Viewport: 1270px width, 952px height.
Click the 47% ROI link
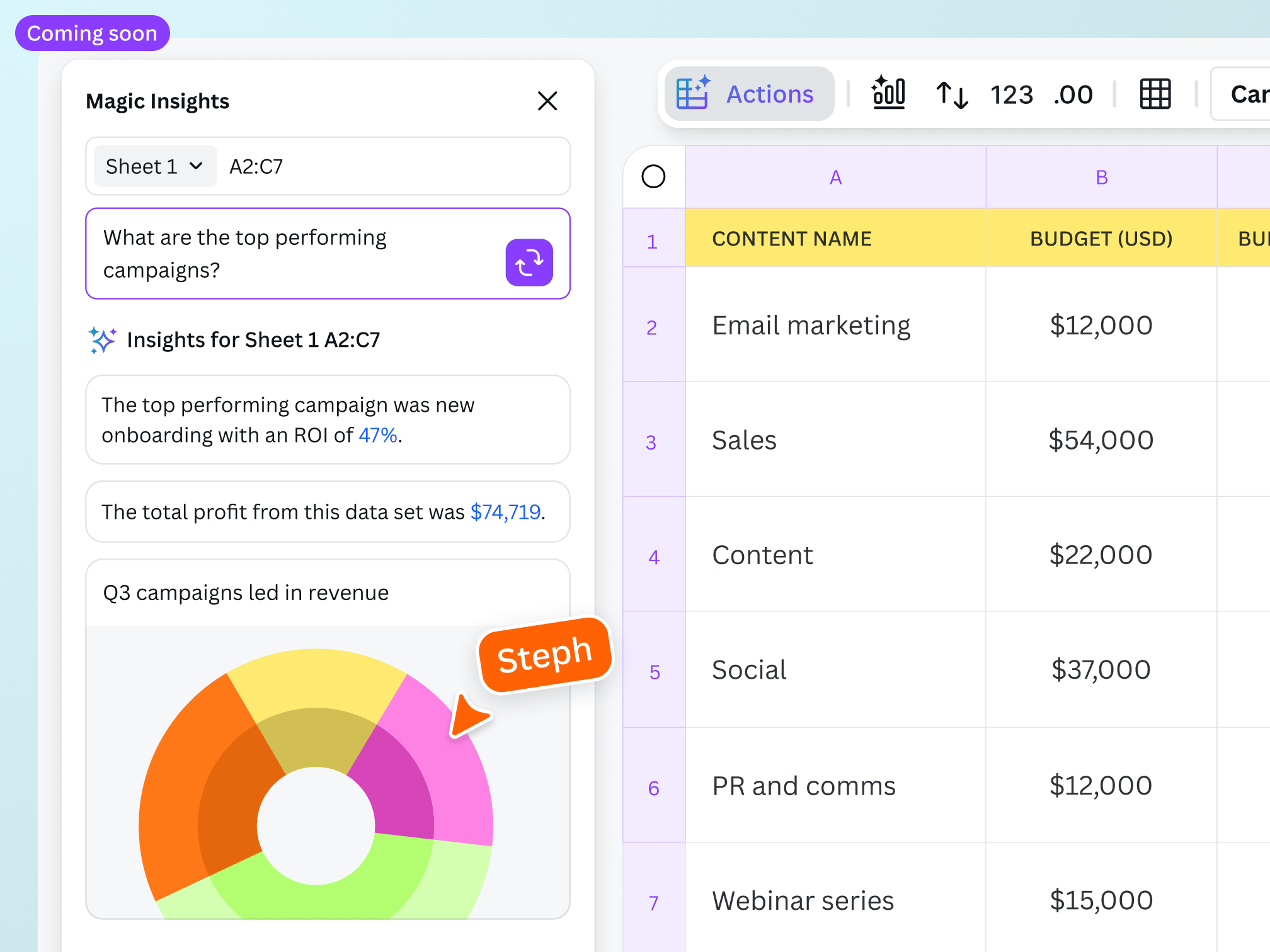point(377,434)
